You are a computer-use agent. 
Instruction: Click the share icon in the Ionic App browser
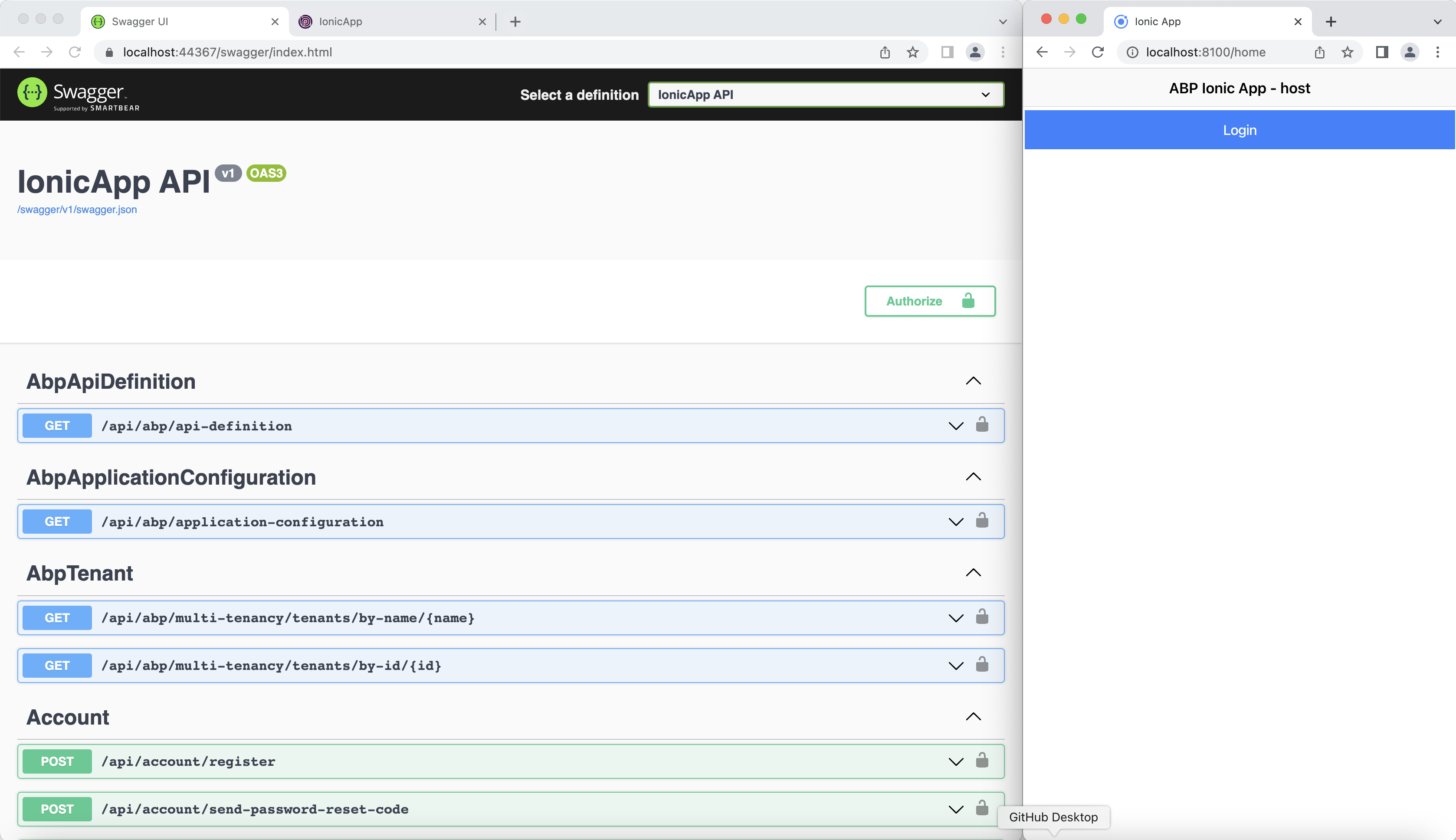(x=1319, y=52)
